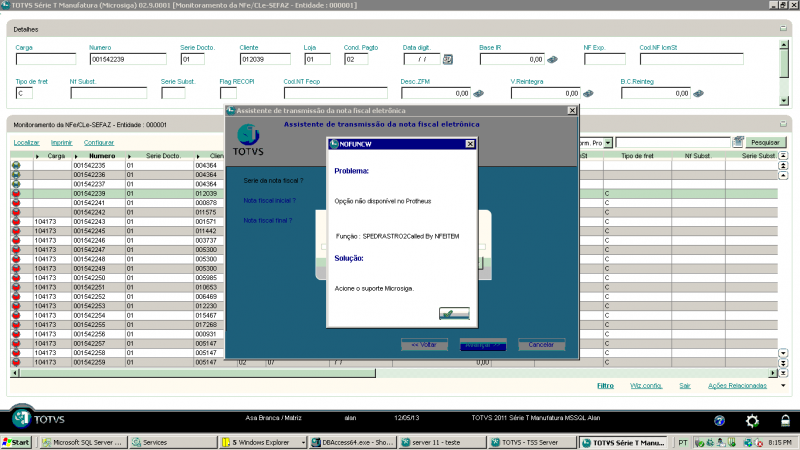Screen dimensions: 800x450
Task: Click Tipo de fret column header
Action: [637, 156]
